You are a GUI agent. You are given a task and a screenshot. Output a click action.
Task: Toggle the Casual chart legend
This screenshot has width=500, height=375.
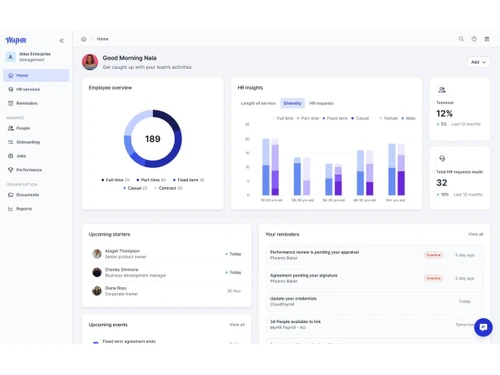360,118
